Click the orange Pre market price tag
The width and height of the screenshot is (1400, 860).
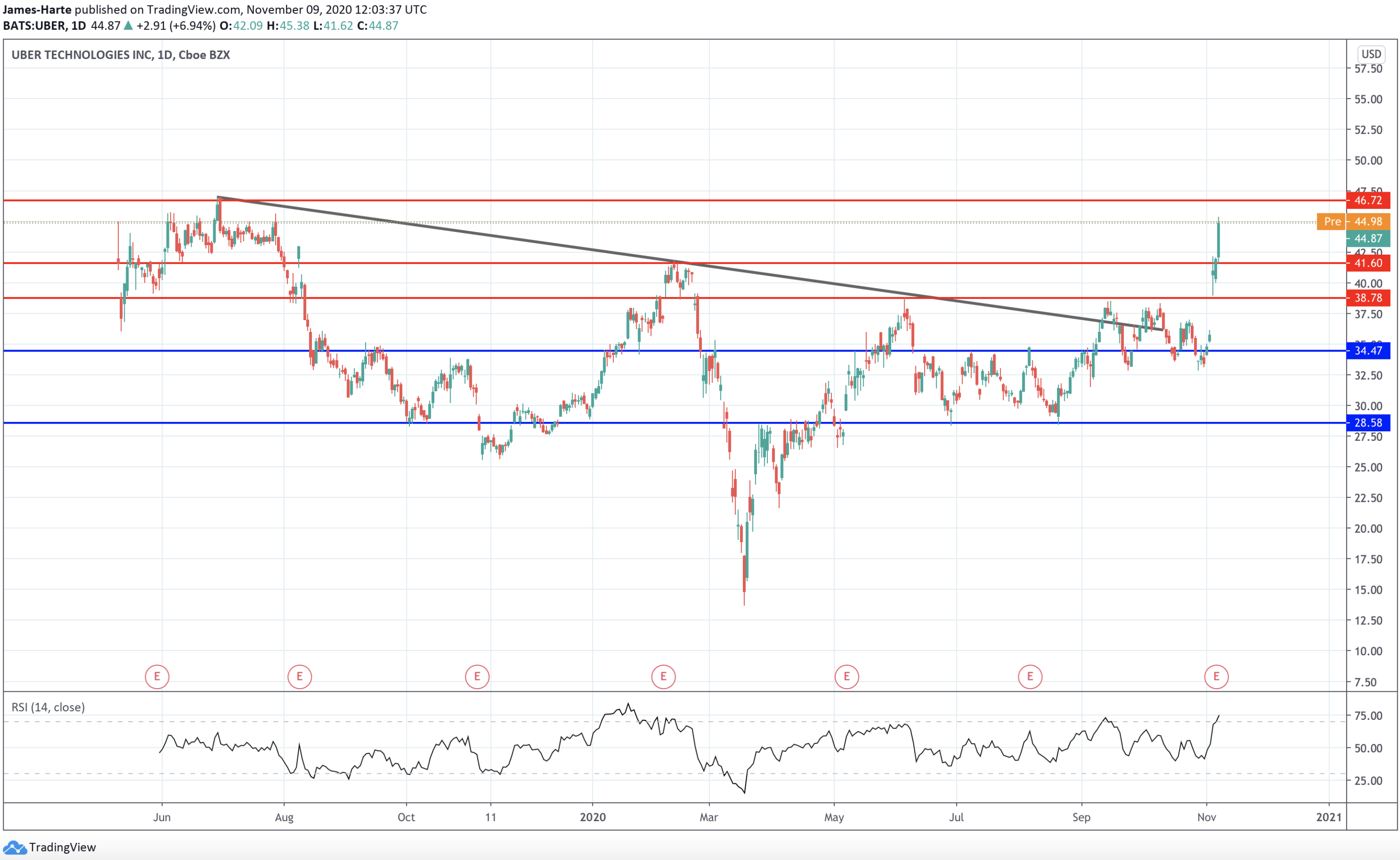pos(1331,221)
